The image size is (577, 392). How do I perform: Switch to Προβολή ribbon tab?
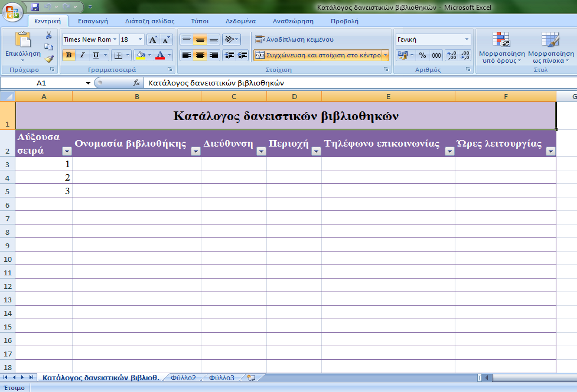tap(344, 21)
